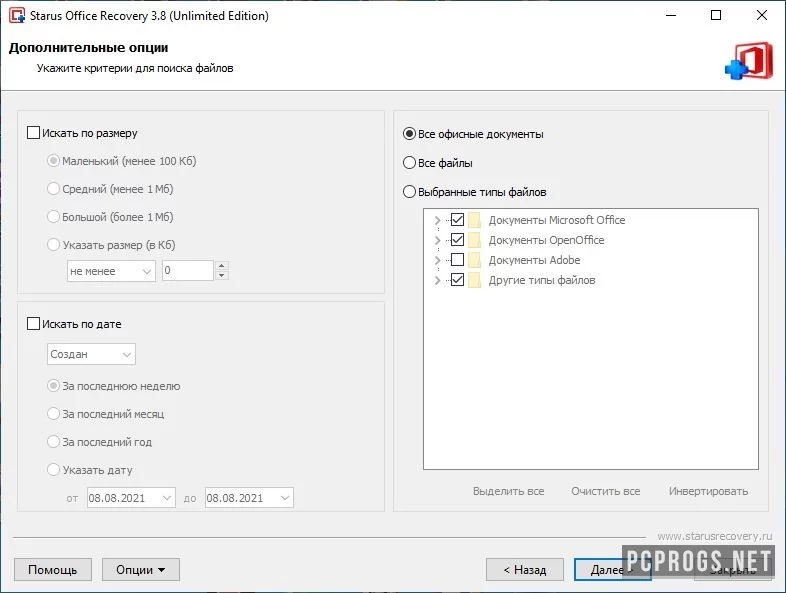The width and height of the screenshot is (786, 593).
Task: Increase size value with up spinner arrow
Action: coord(222,266)
